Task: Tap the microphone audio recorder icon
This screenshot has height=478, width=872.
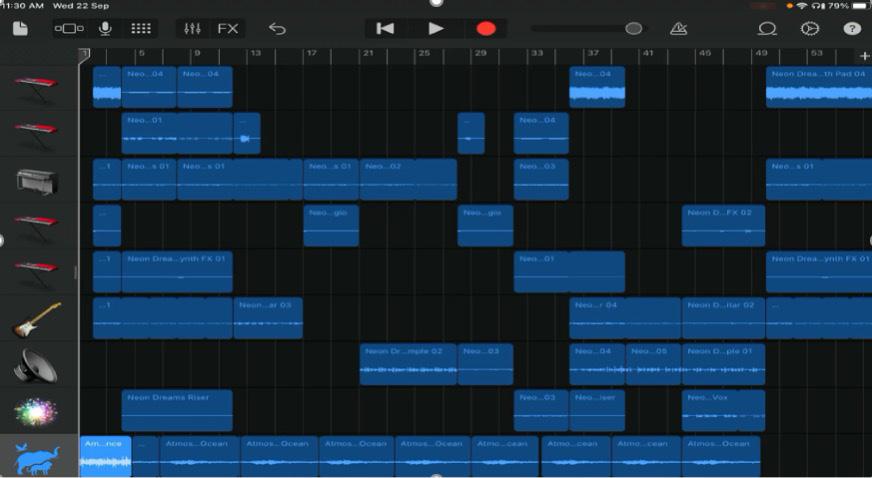Action: coord(105,28)
